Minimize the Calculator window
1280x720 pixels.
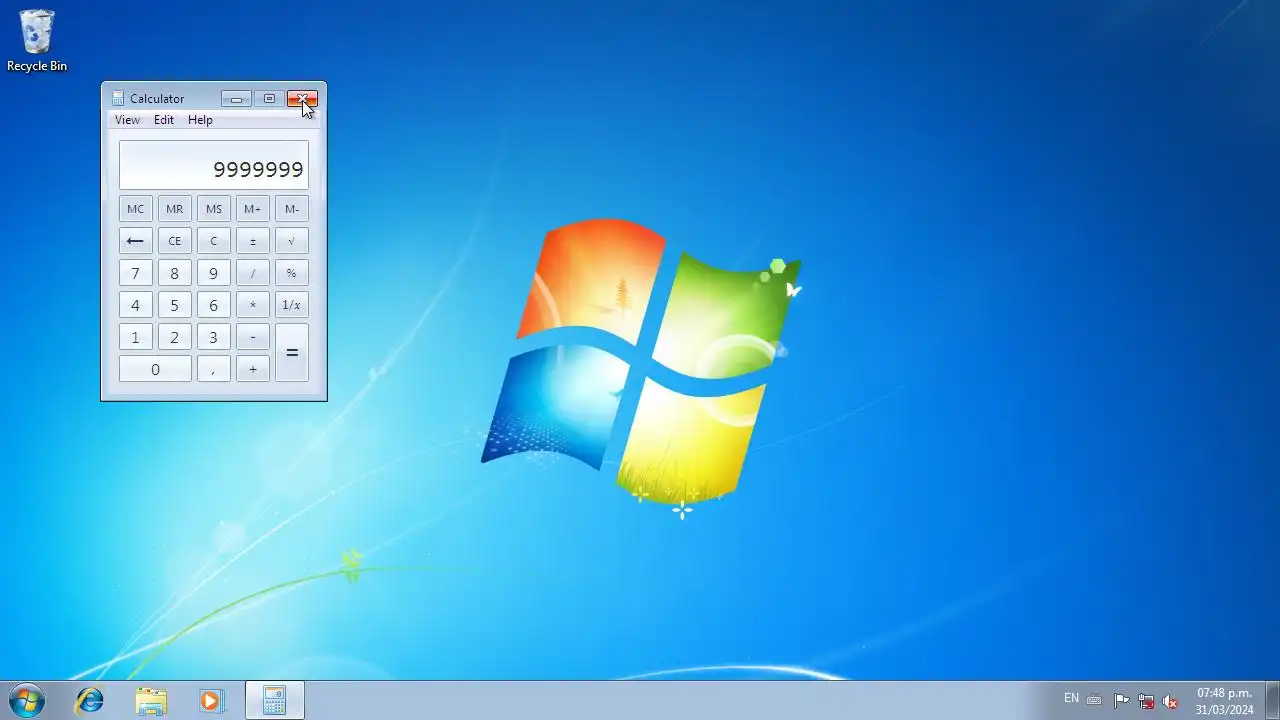point(237,99)
